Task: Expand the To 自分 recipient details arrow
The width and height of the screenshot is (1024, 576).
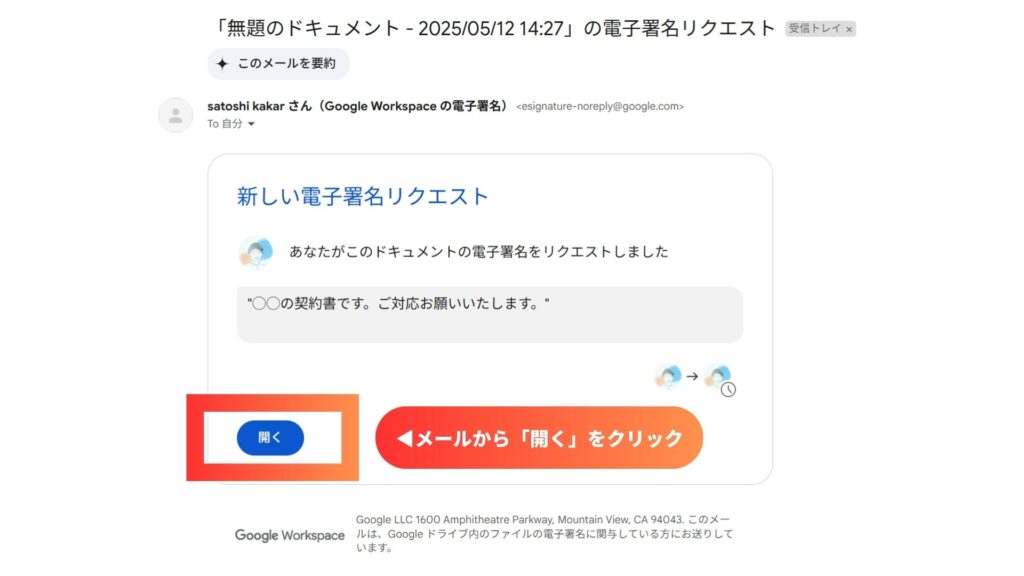Action: point(251,124)
